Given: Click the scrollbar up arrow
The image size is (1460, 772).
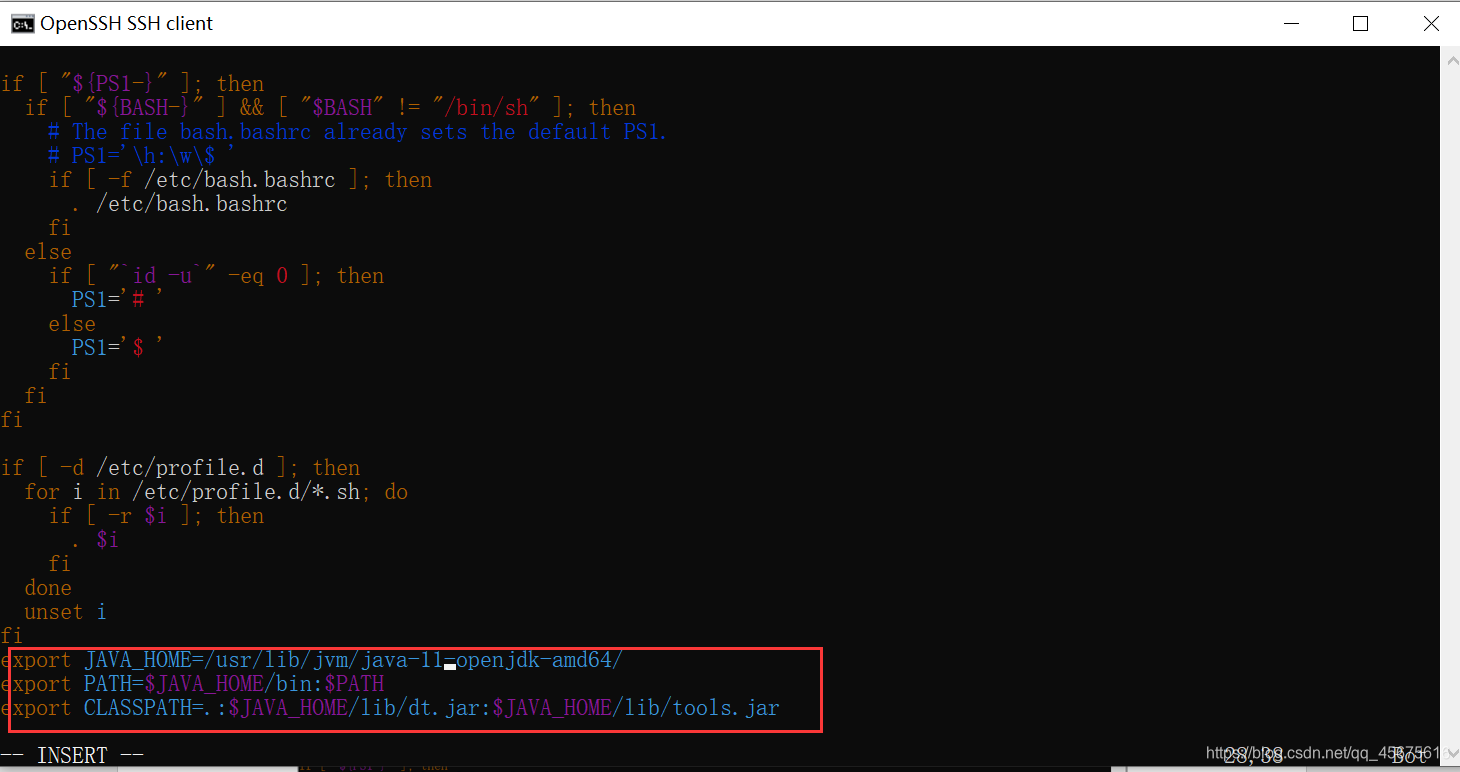Looking at the screenshot, I should [1451, 60].
